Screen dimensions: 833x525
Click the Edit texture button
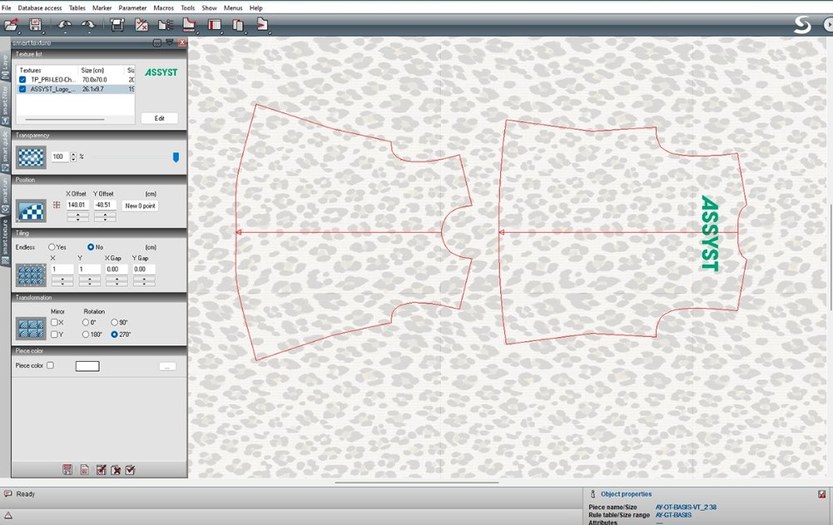(x=159, y=118)
